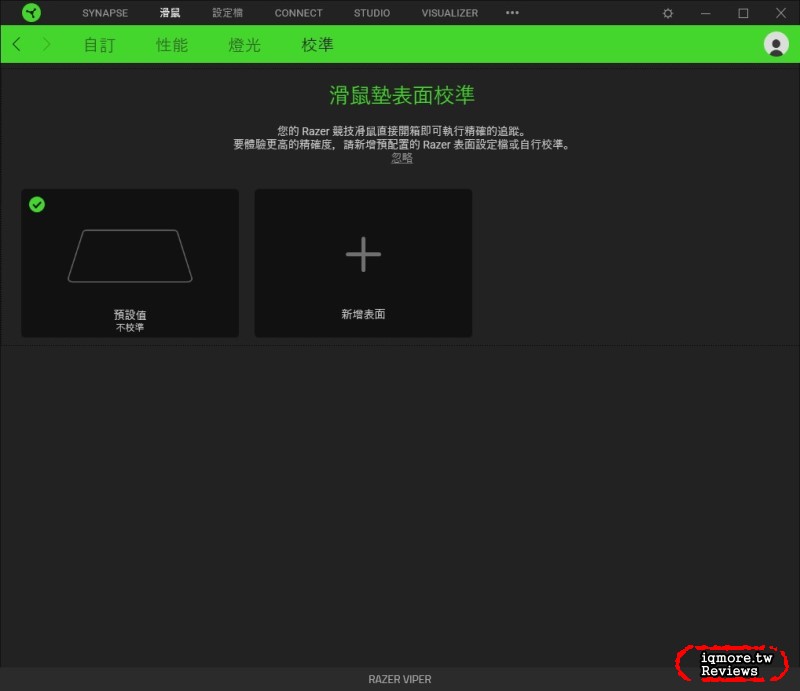Screen dimensions: 800x691
Task: Open the STUDIO menu item
Action: 371,13
